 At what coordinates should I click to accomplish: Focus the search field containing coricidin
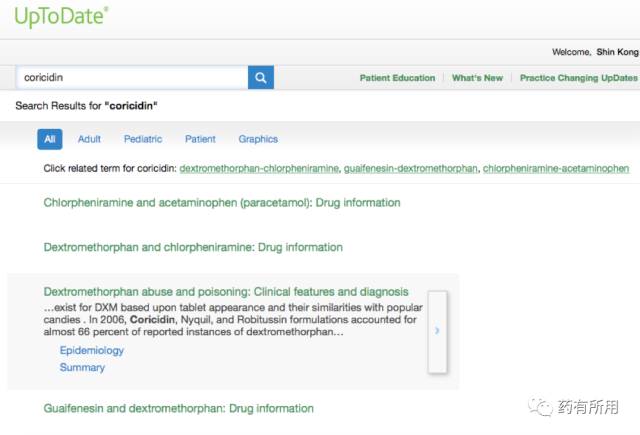132,78
